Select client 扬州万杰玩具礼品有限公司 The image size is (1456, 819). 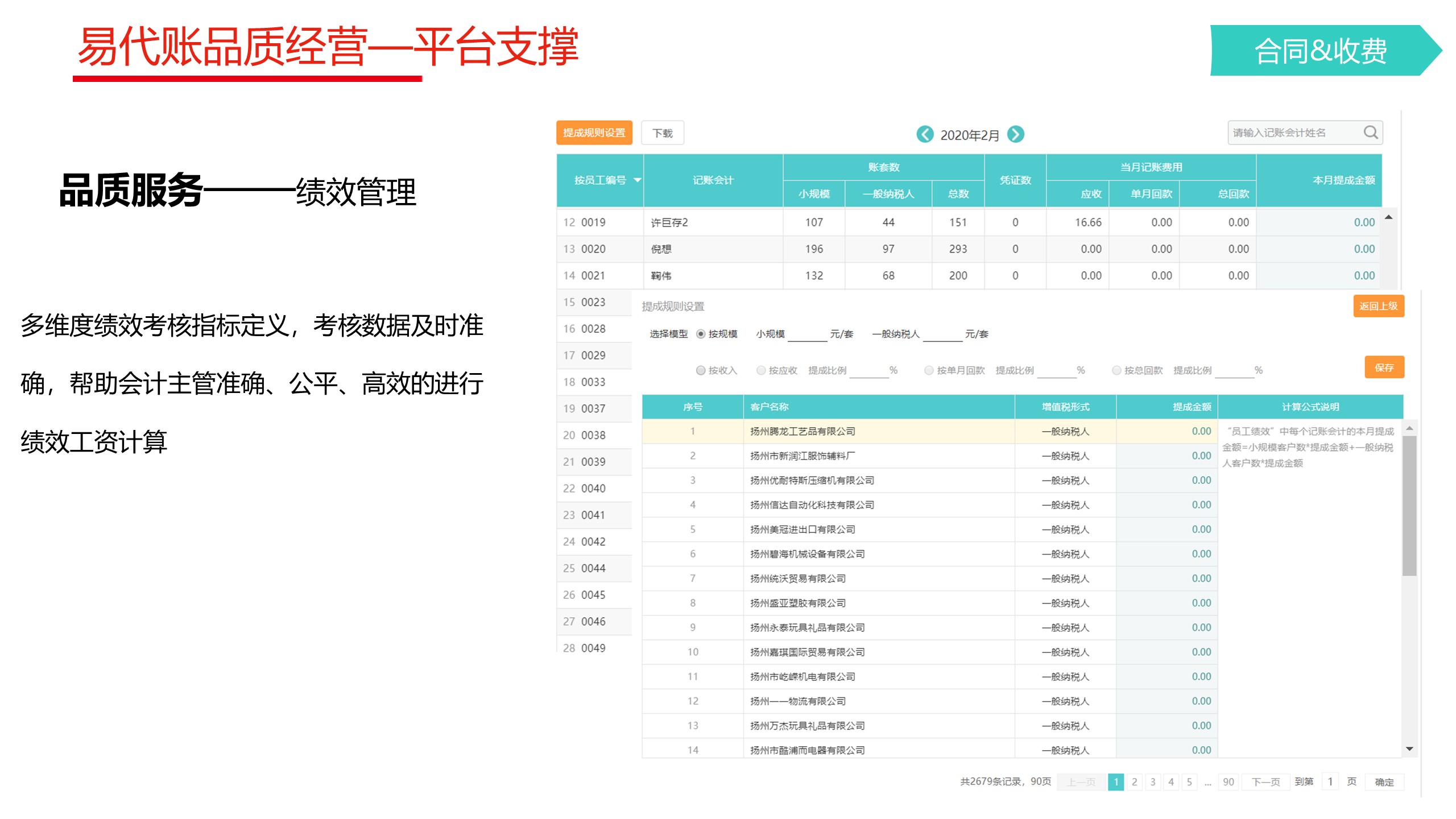point(808,726)
